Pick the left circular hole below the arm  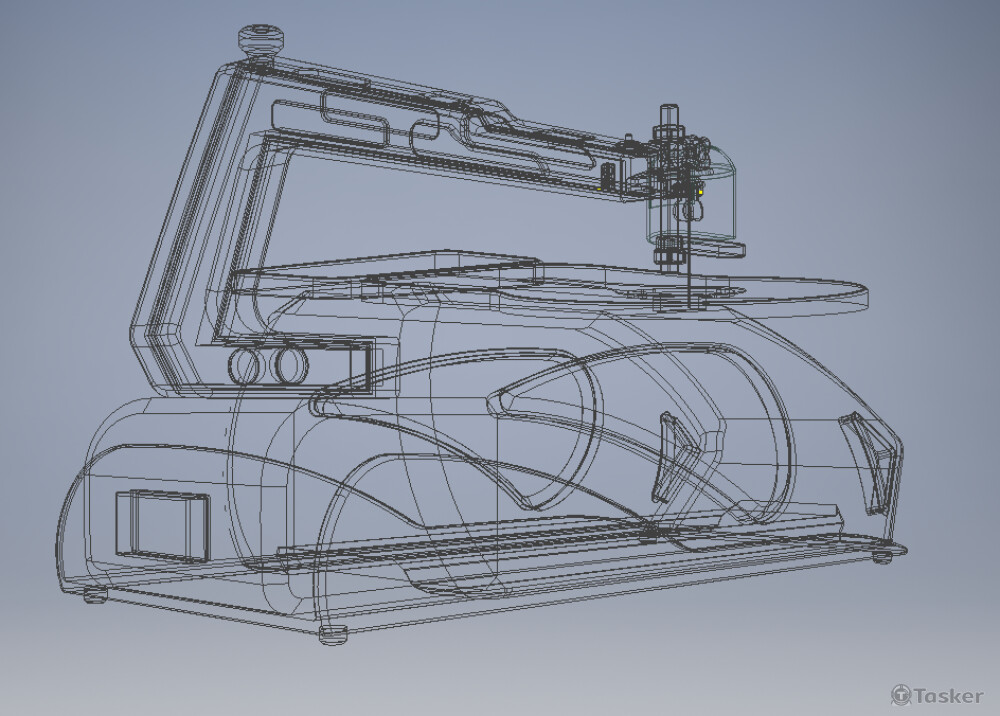245,365
